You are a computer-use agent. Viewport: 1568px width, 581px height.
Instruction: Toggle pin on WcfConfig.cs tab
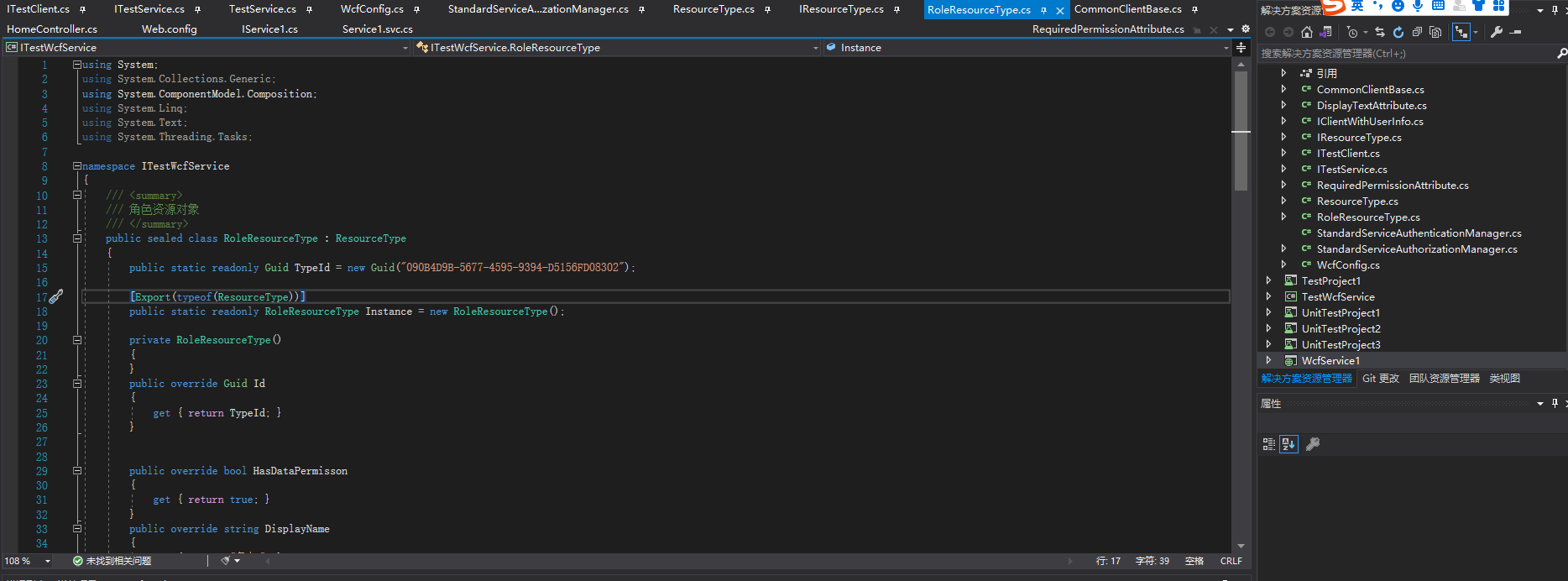click(x=416, y=9)
